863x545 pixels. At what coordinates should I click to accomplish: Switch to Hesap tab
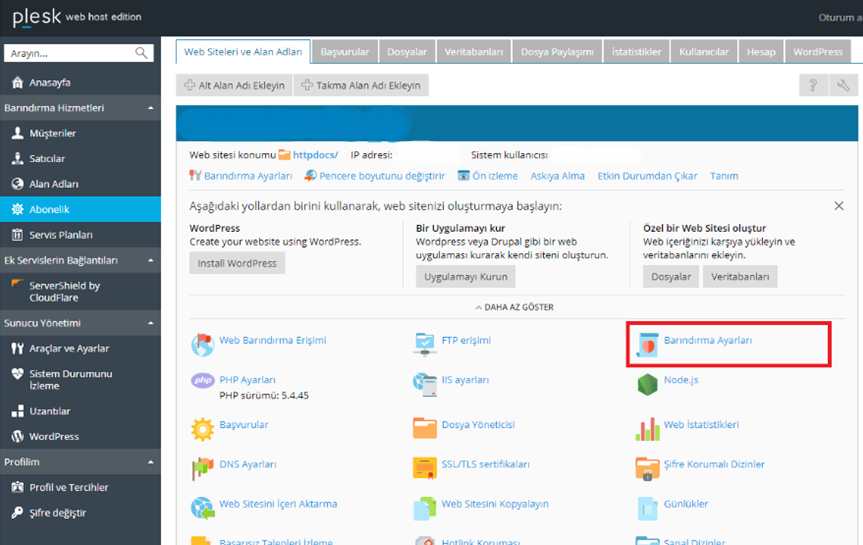pyautogui.click(x=761, y=52)
